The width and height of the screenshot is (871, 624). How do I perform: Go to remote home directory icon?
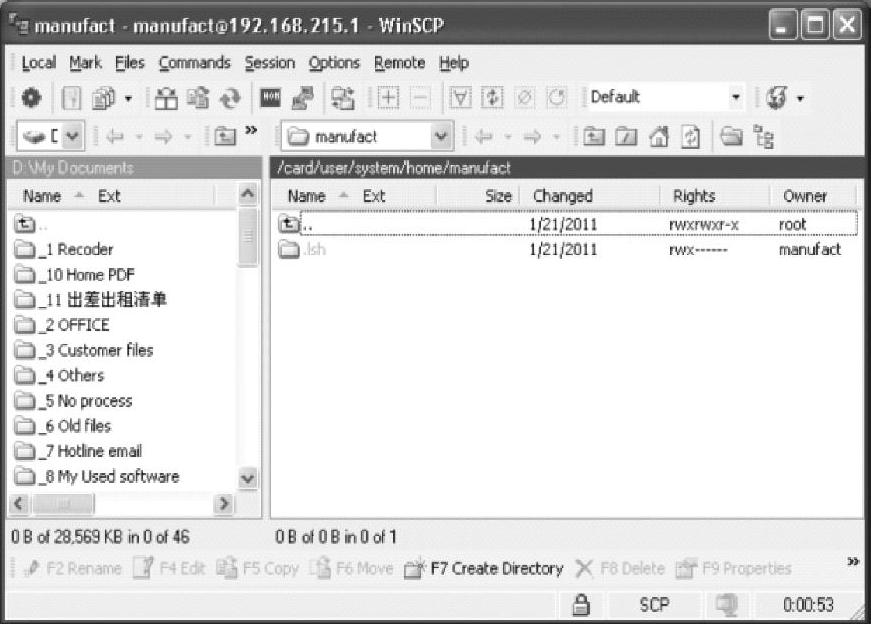[x=659, y=136]
